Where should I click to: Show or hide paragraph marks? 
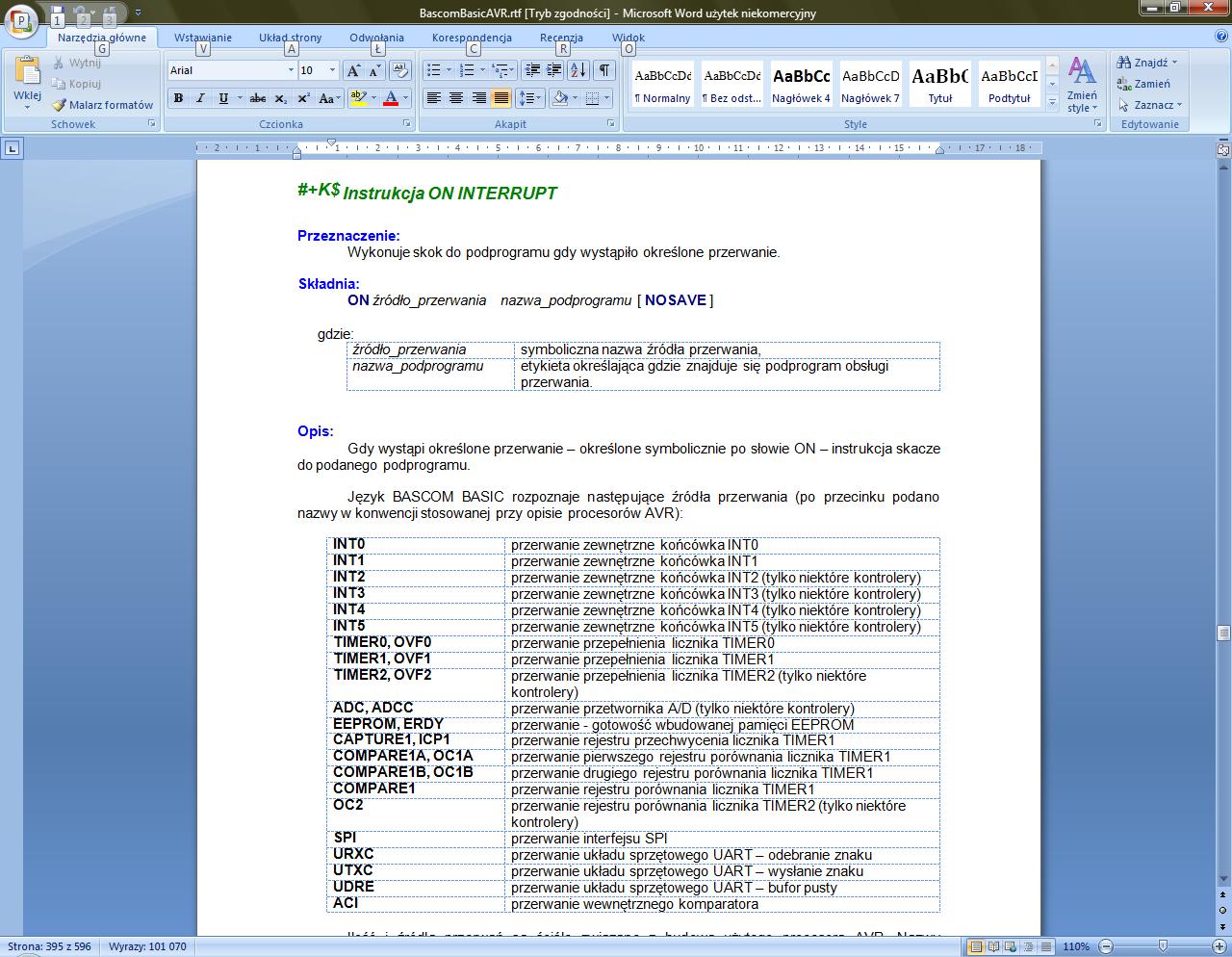pyautogui.click(x=604, y=70)
